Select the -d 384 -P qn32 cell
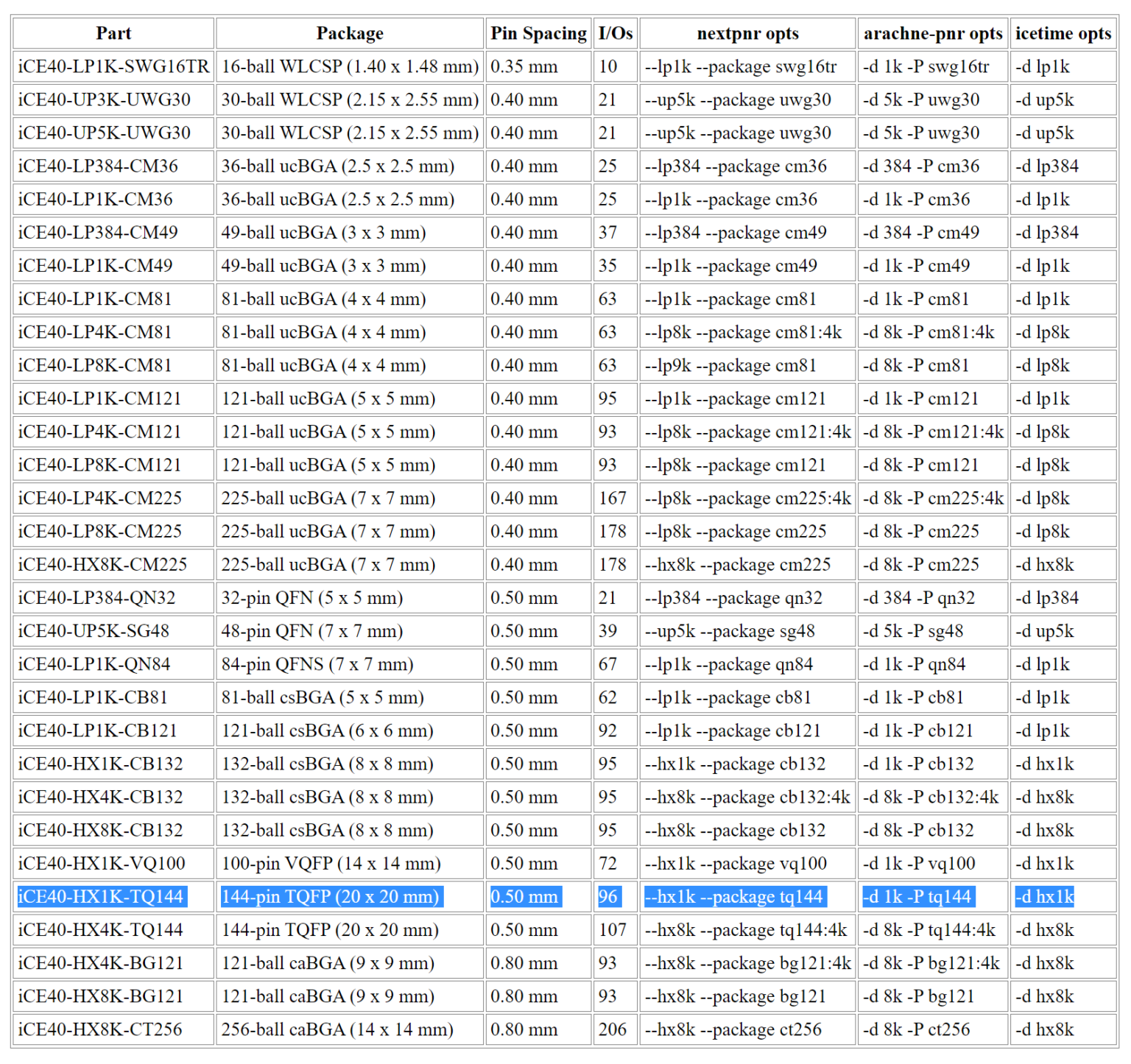Image resolution: width=1131 pixels, height=1064 pixels. click(918, 598)
